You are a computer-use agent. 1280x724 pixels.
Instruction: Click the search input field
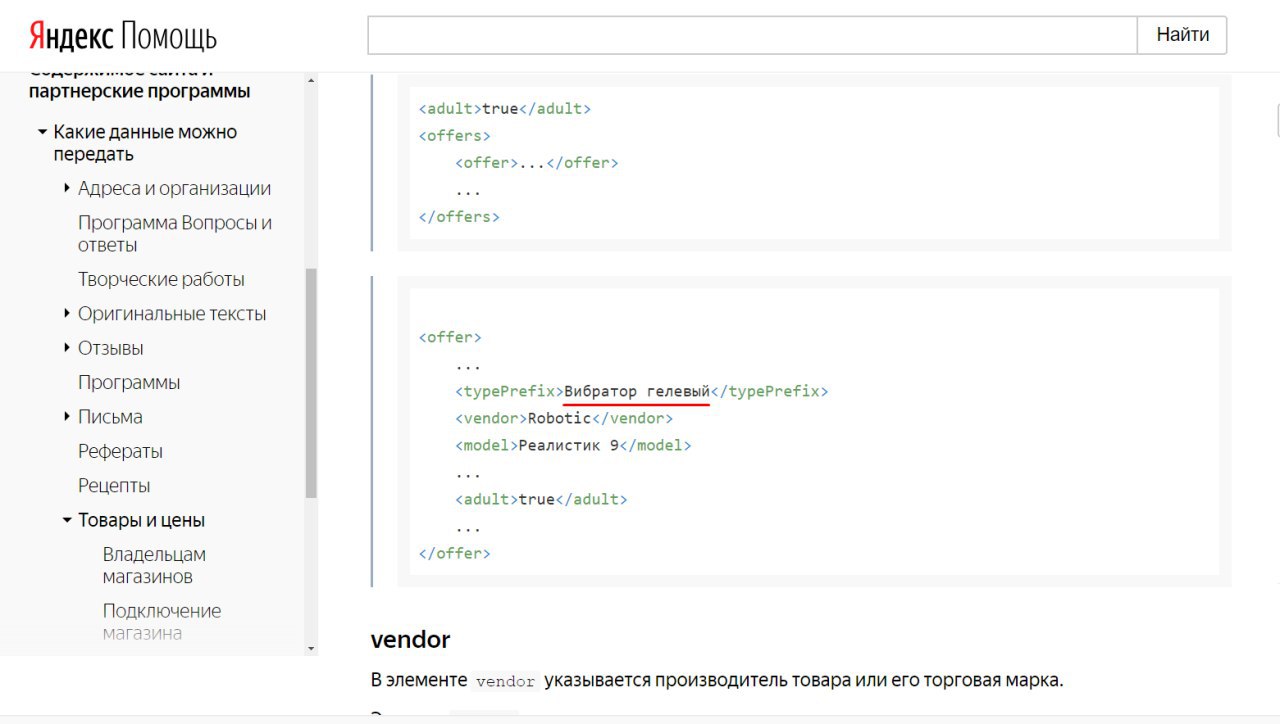pos(752,35)
